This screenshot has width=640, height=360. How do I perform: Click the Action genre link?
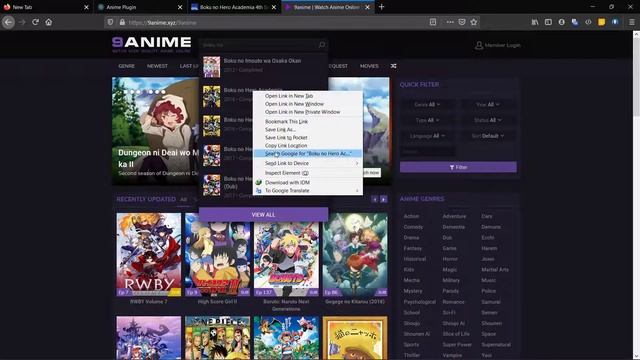coord(411,216)
